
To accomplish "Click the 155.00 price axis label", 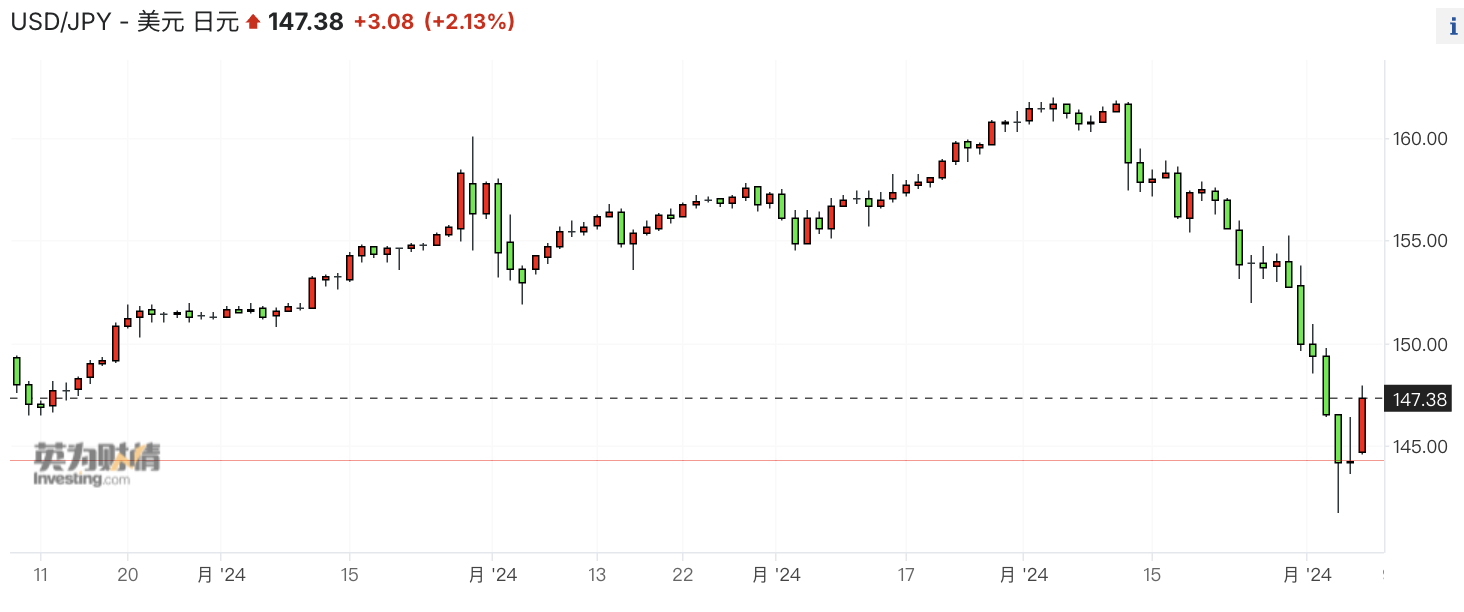I will [x=1421, y=241].
